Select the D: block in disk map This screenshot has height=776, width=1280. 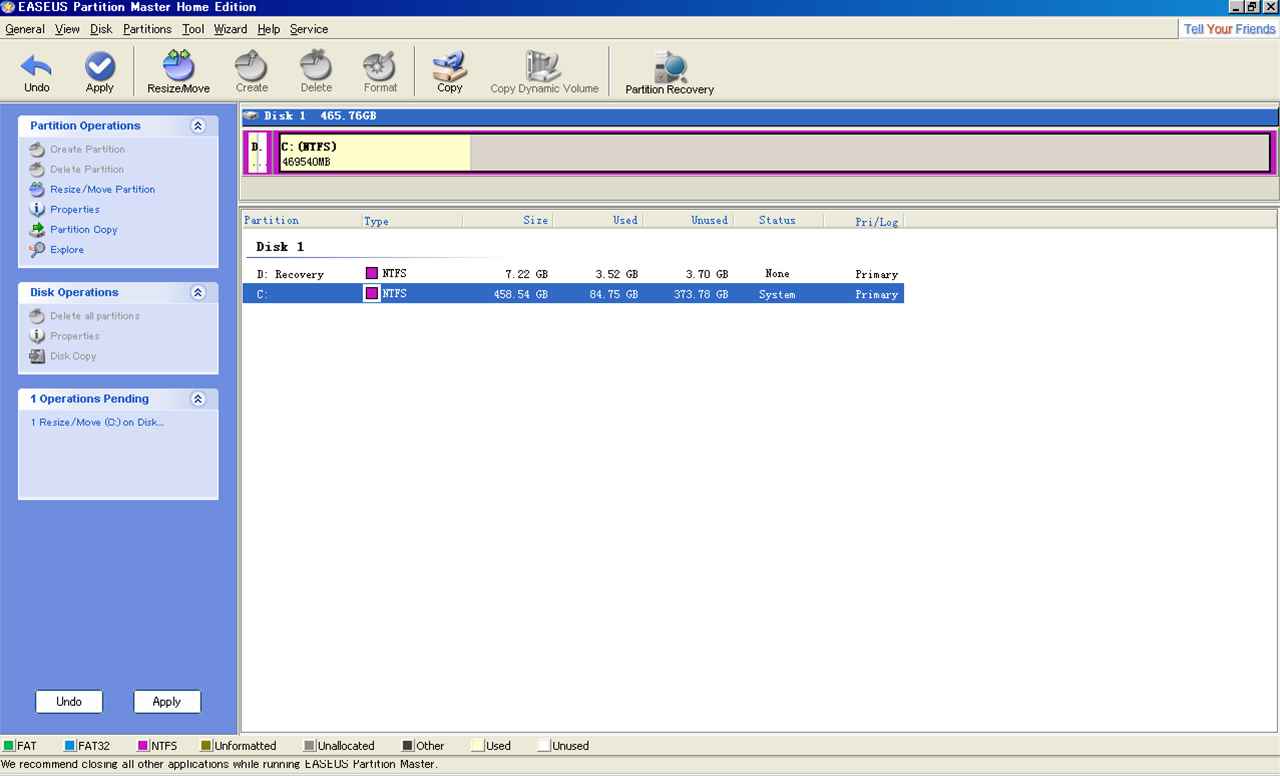(x=257, y=153)
